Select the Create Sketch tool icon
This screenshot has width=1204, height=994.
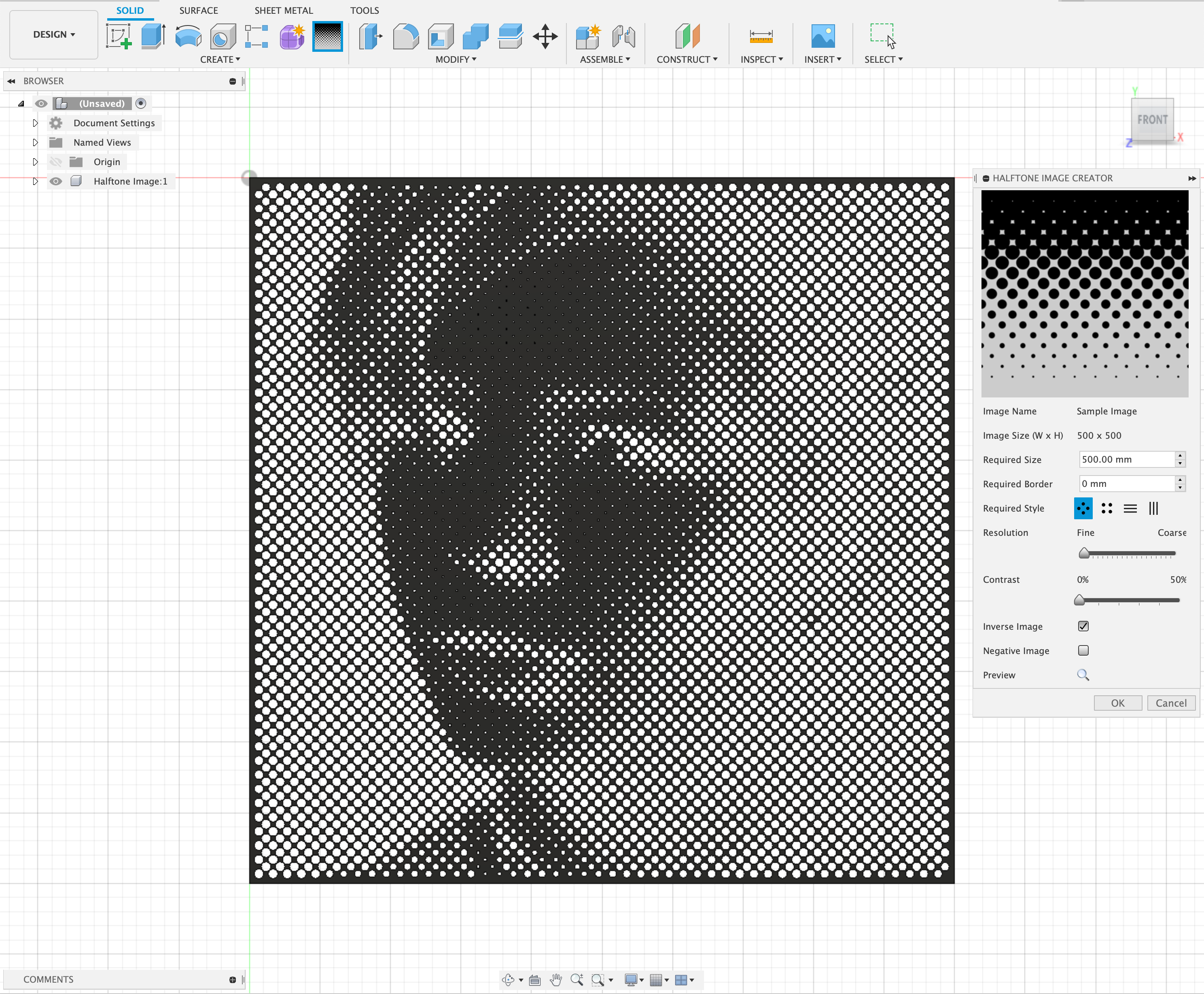coord(119,36)
